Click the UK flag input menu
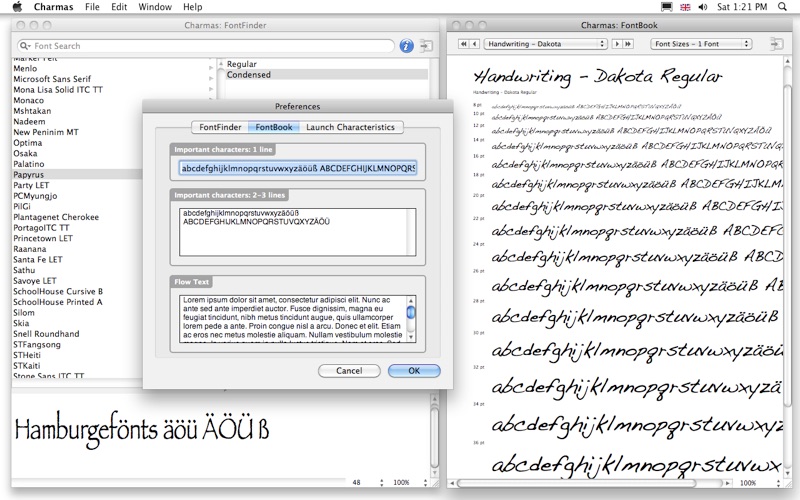Screen dimensions: 800x500 (685, 7)
